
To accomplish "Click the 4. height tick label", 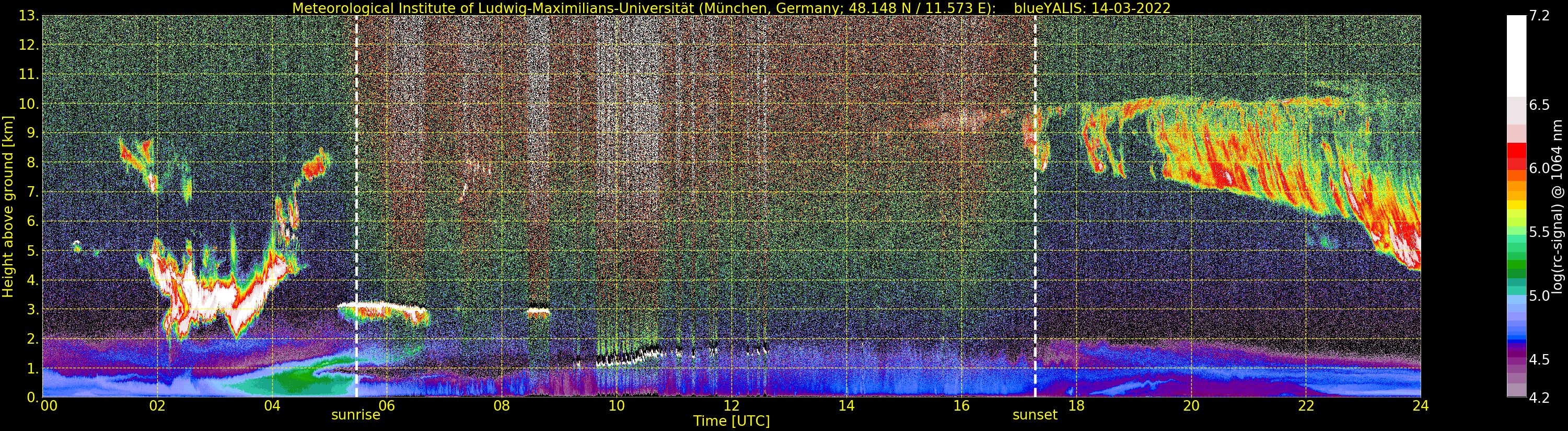I will (33, 280).
